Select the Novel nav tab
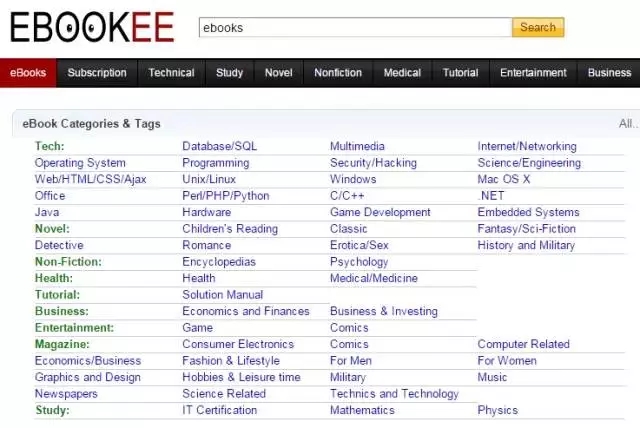Screen dimensions: 640x428 (279, 73)
